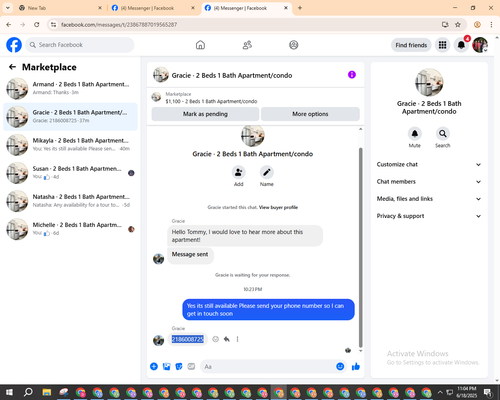Click More options button

coord(310,114)
